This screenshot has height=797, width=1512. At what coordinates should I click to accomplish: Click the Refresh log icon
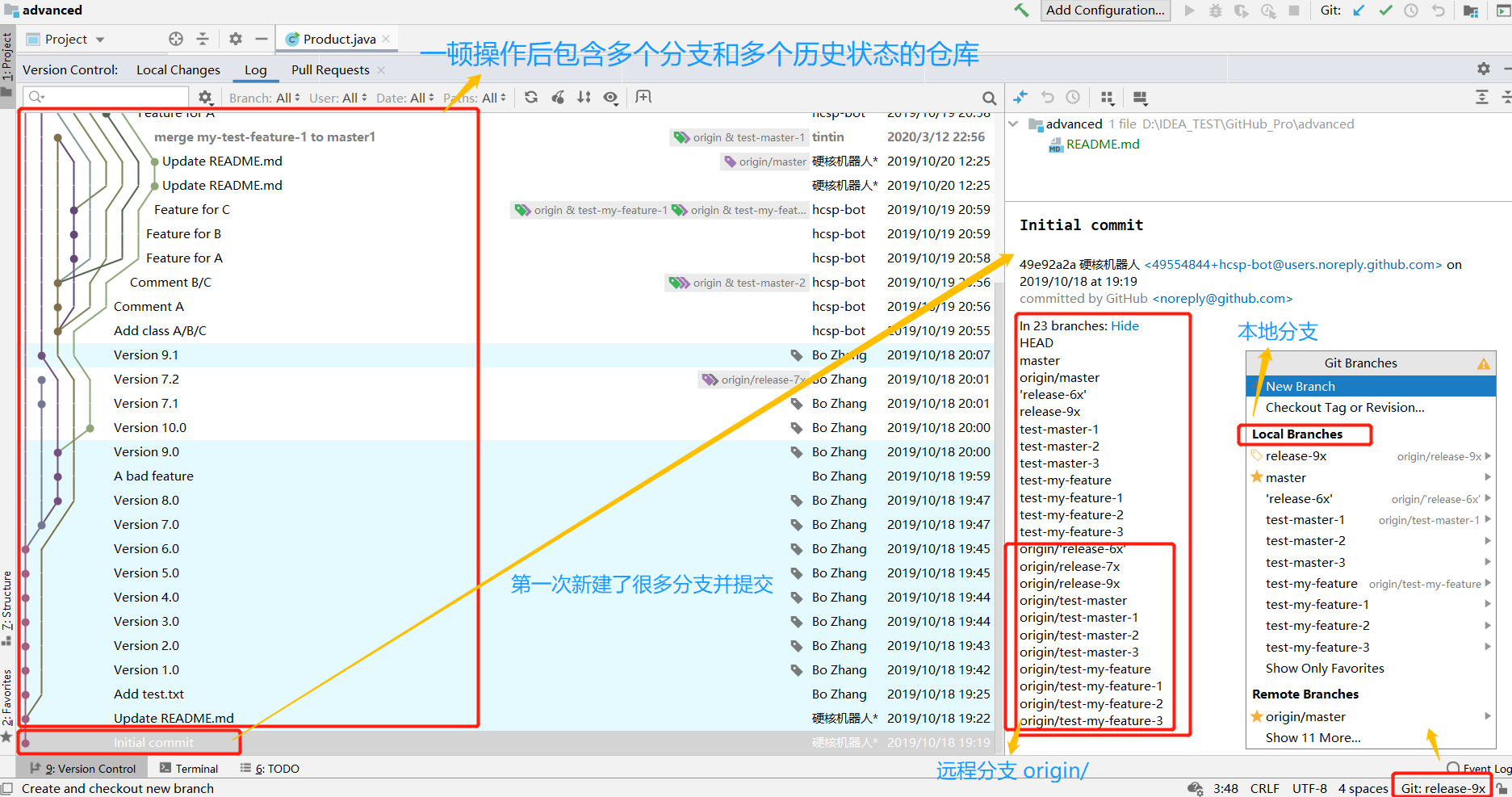[531, 97]
